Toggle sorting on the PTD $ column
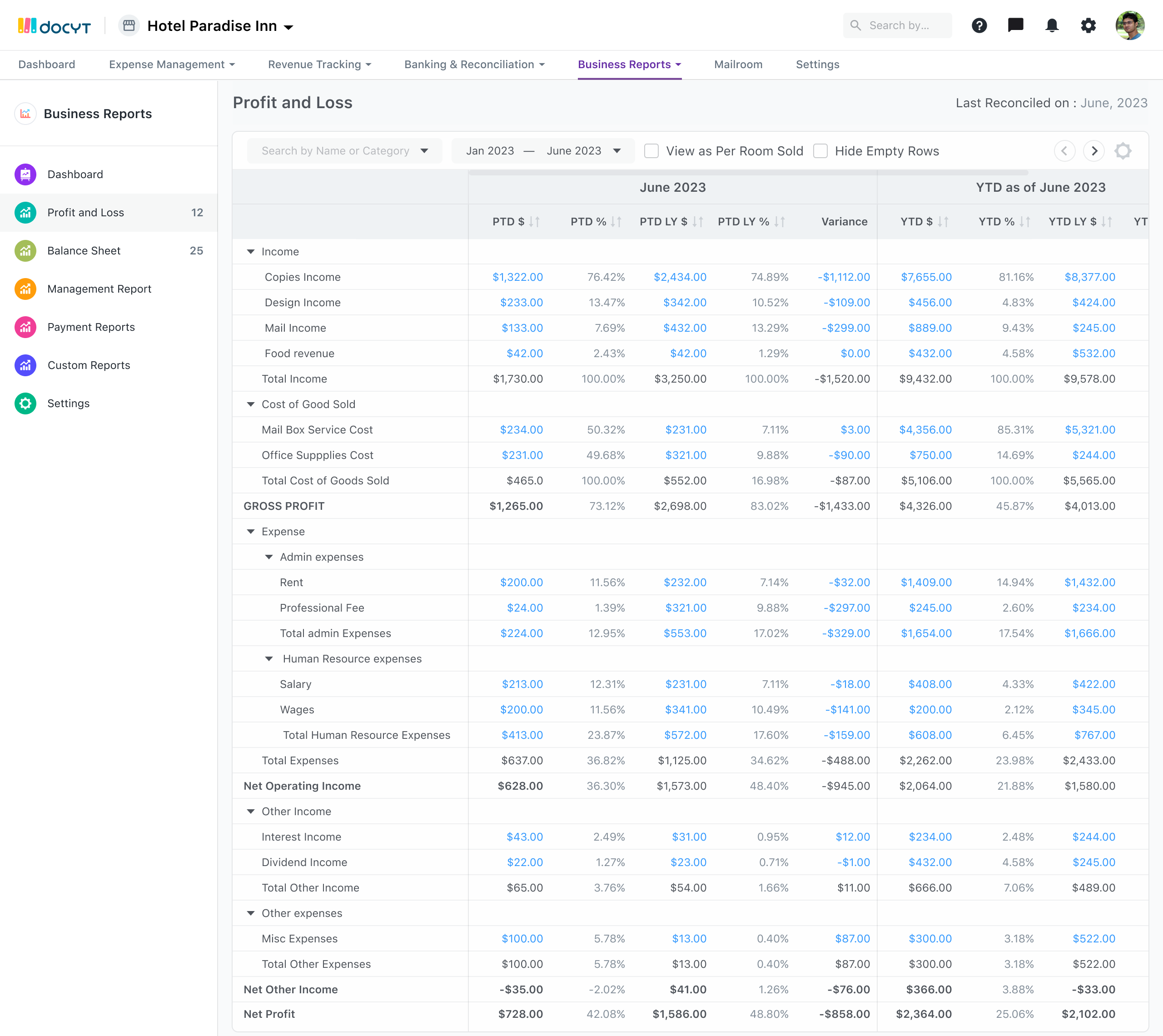Viewport: 1163px width, 1036px height. coord(534,222)
